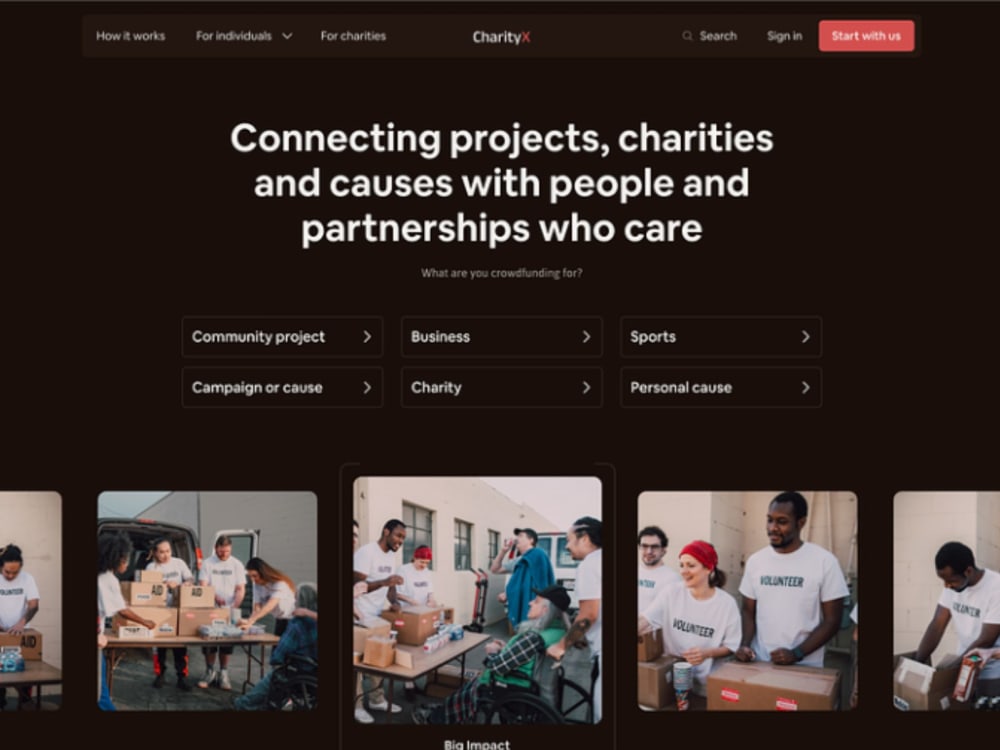Choose the Personal cause option
Image resolution: width=1000 pixels, height=750 pixels.
point(721,388)
